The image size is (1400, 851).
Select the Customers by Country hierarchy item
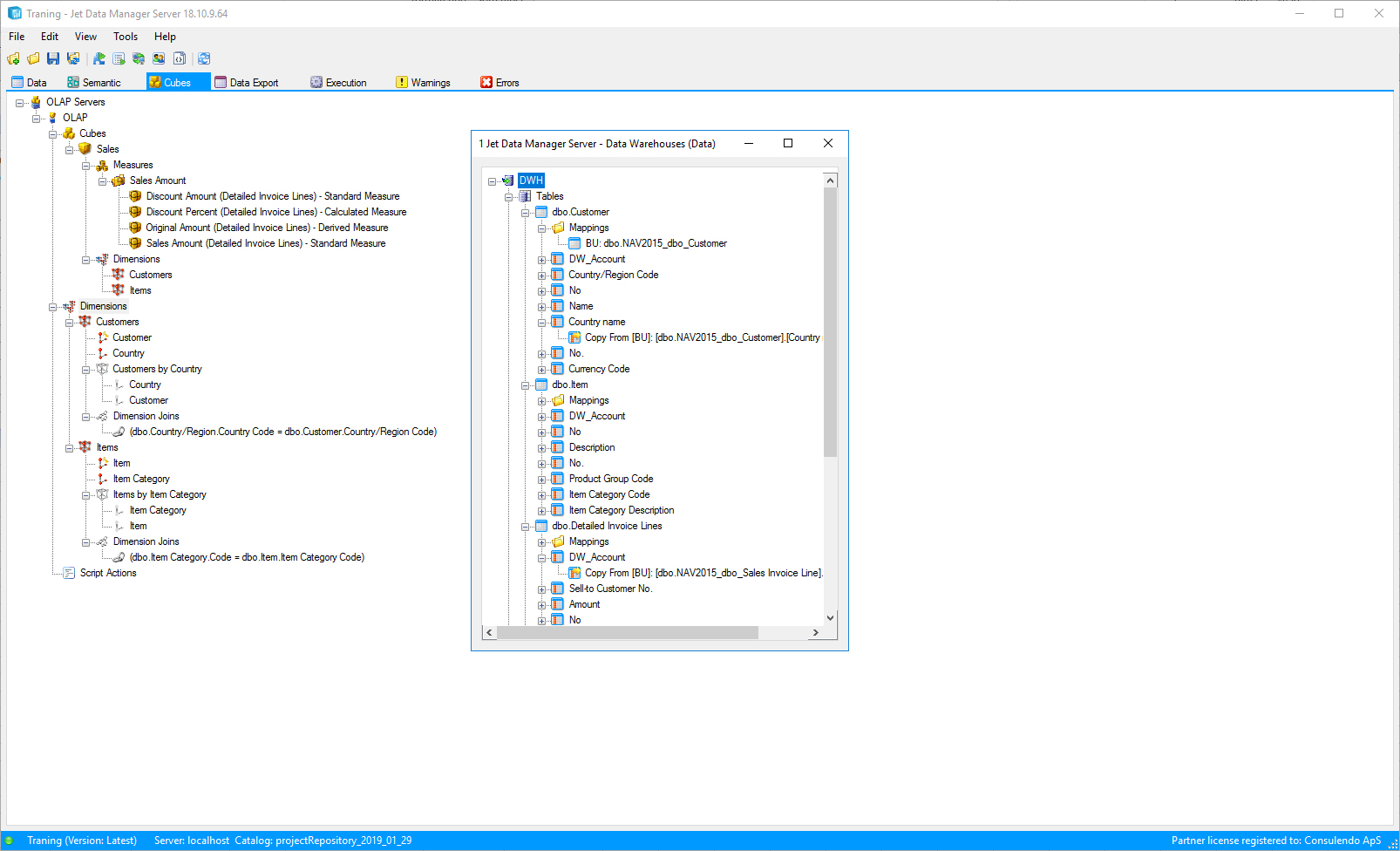[157, 369]
